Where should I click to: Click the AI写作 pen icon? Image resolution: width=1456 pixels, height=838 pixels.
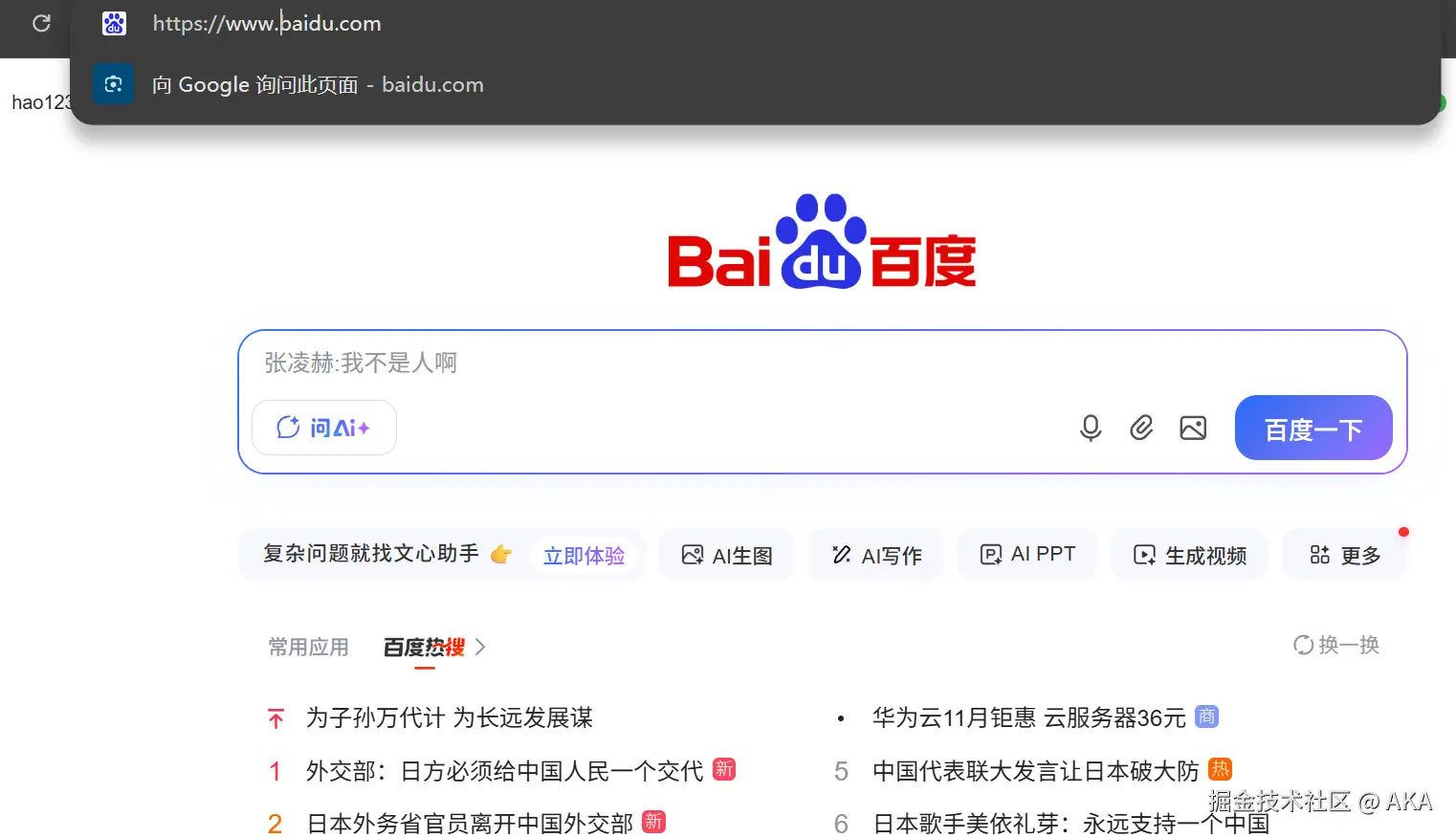tap(842, 555)
